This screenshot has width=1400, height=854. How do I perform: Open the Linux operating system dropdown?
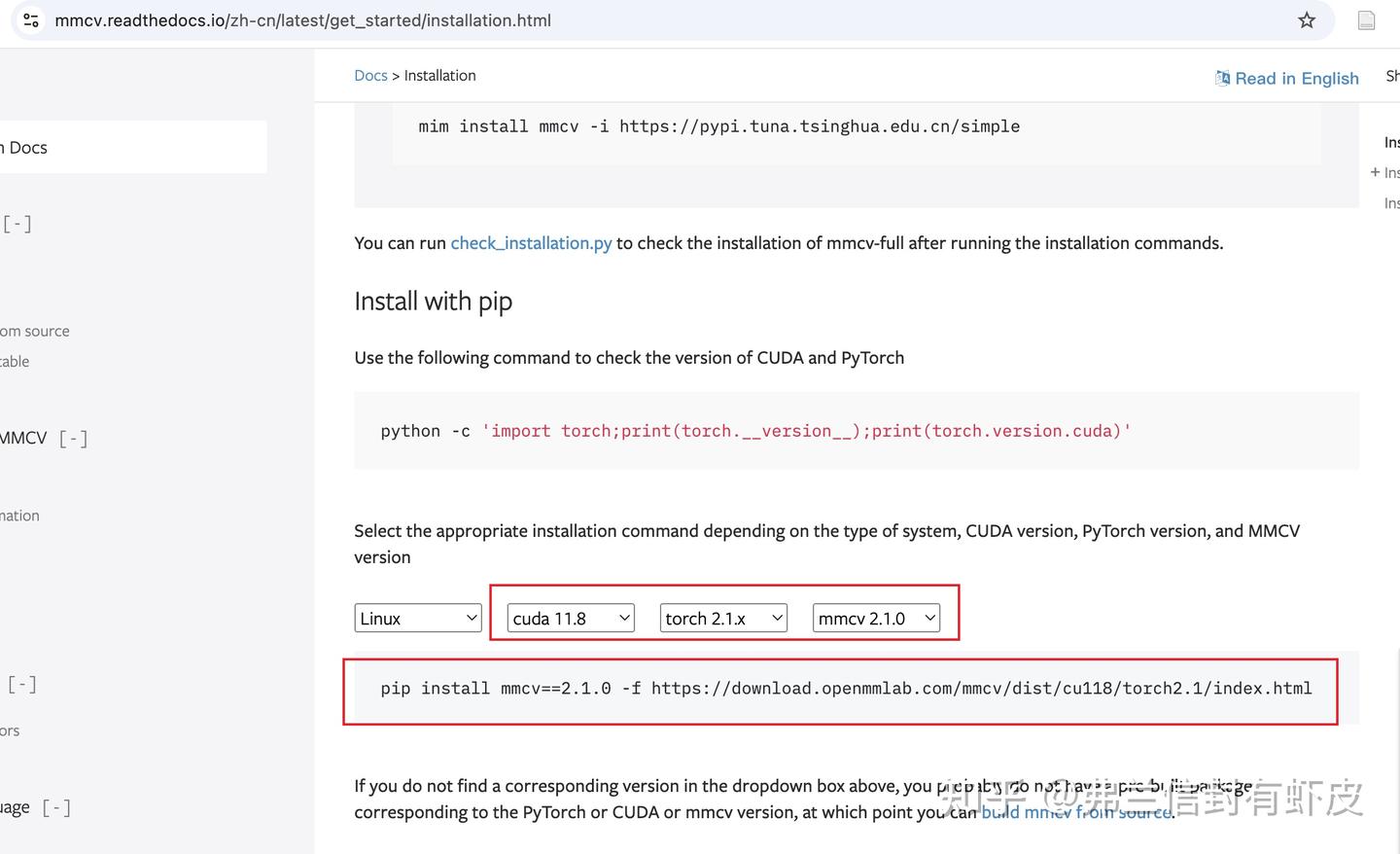click(x=417, y=617)
